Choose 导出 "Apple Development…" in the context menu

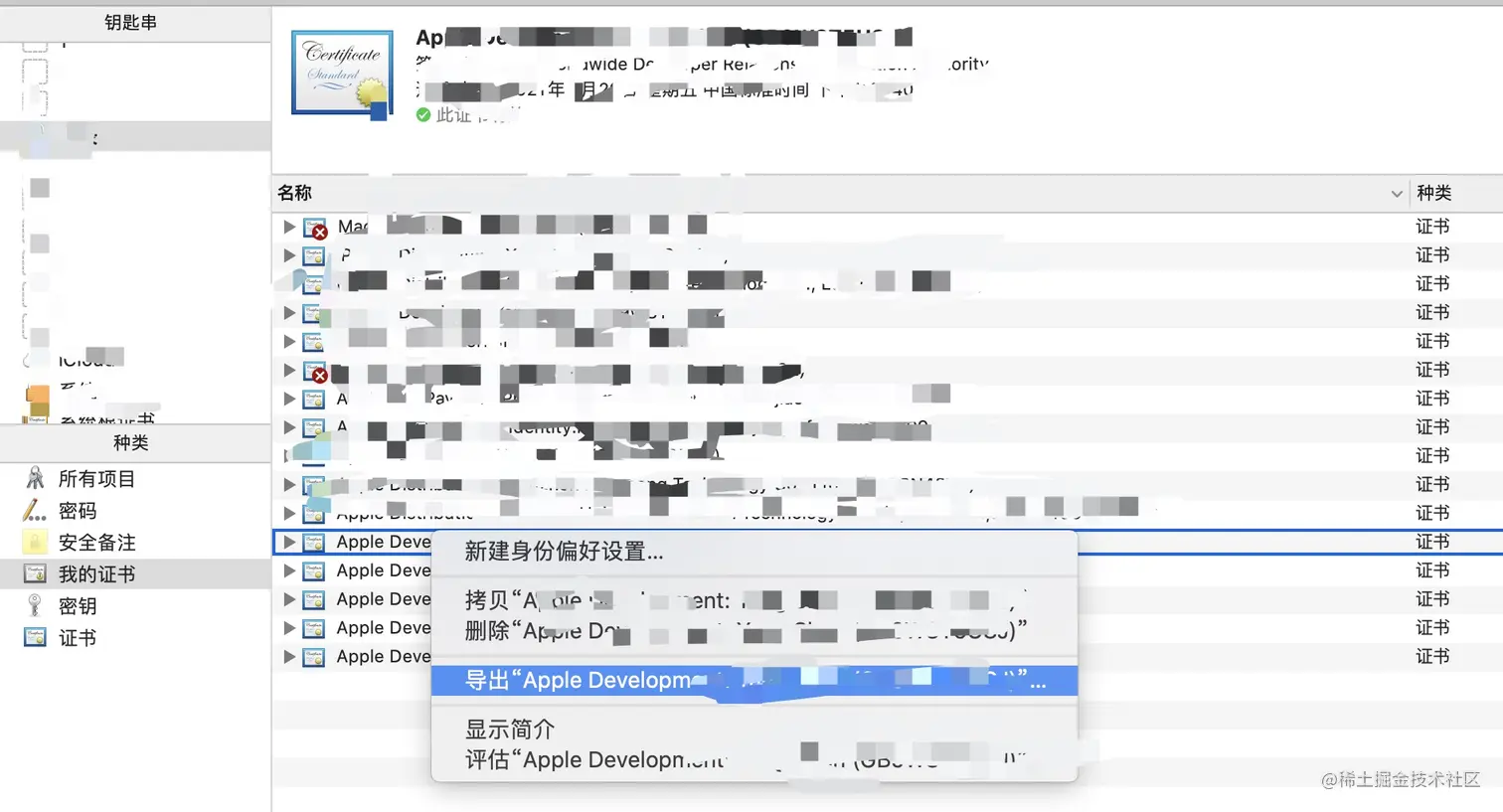pos(754,681)
